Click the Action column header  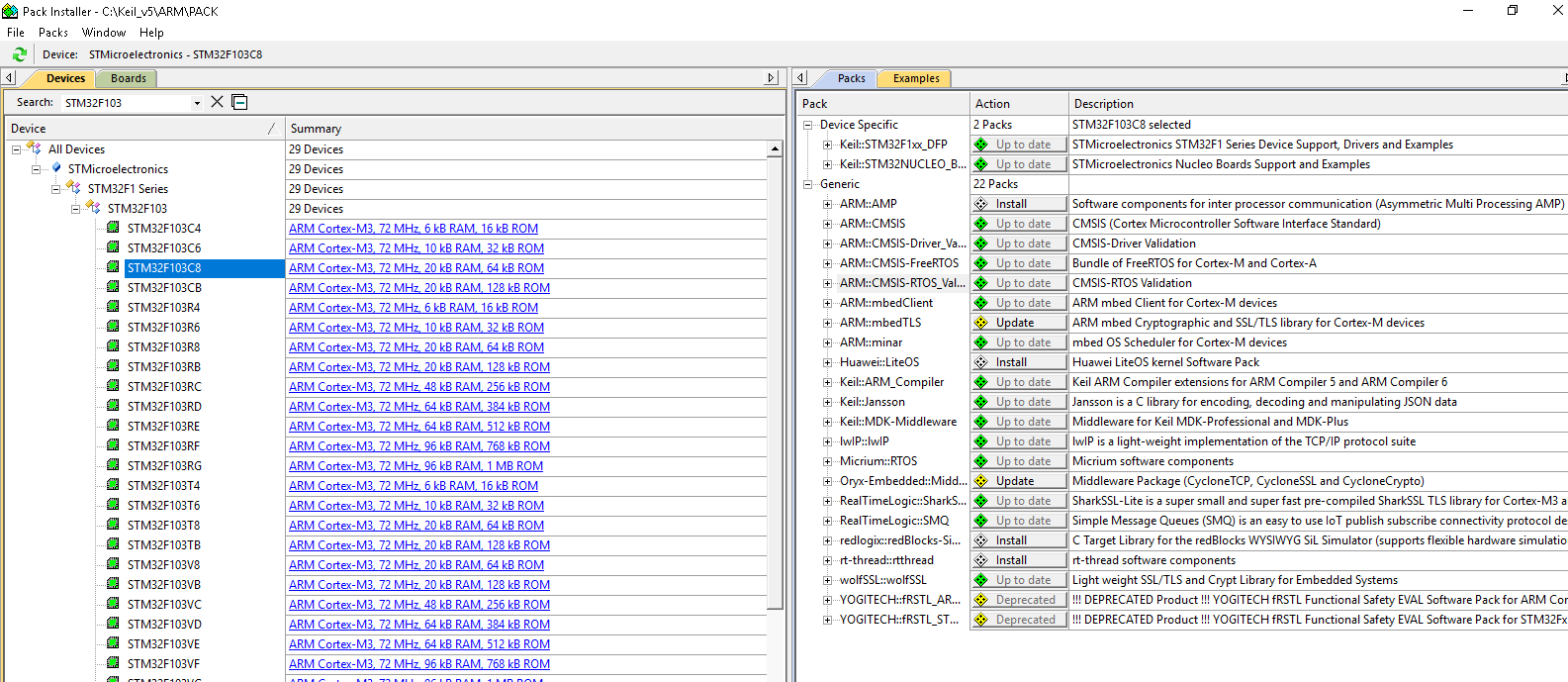point(1019,104)
